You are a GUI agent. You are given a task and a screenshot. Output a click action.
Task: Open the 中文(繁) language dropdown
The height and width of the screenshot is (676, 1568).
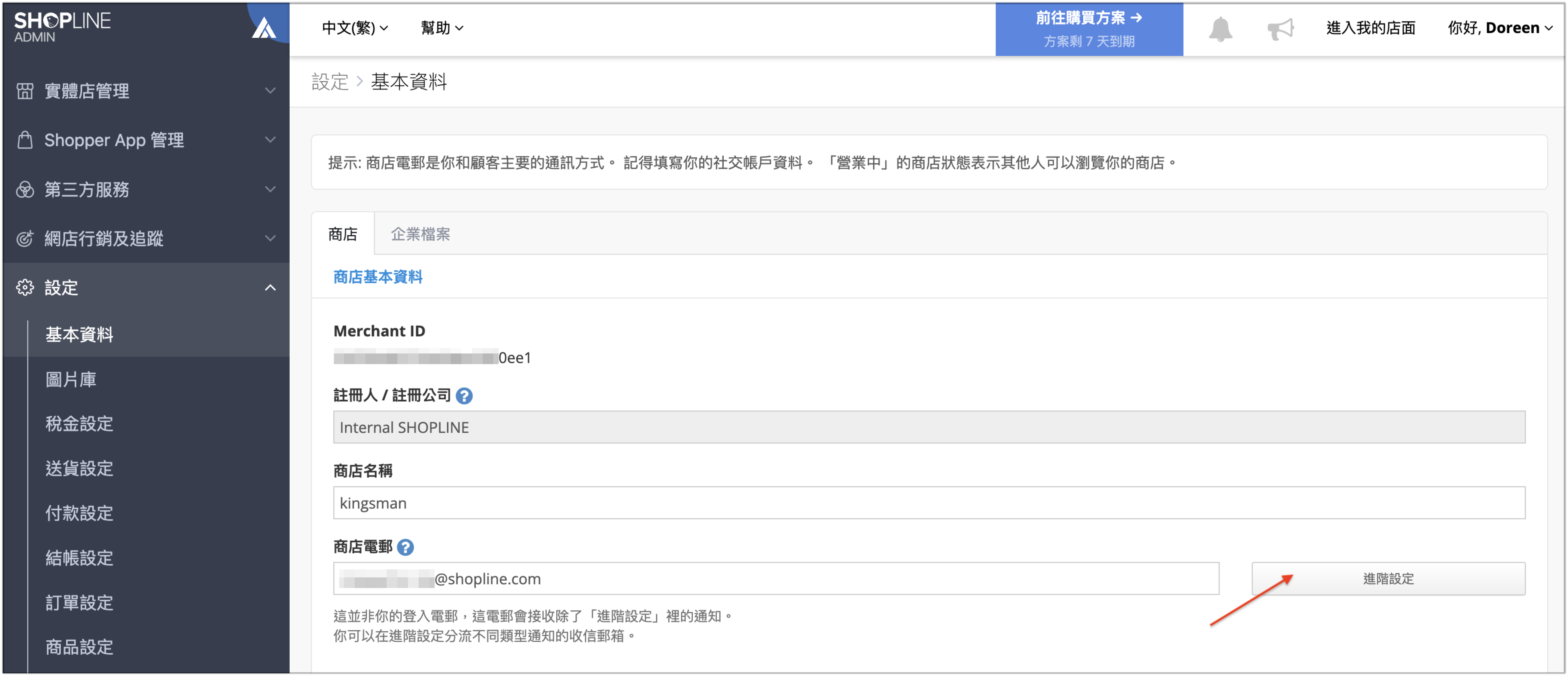pos(355,28)
